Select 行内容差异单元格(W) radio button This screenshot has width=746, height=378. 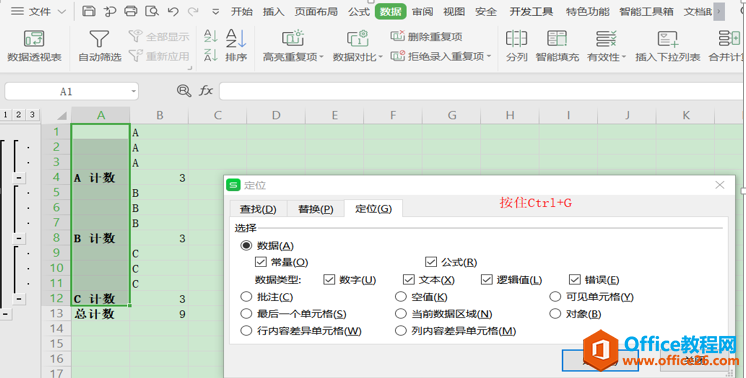click(x=246, y=331)
